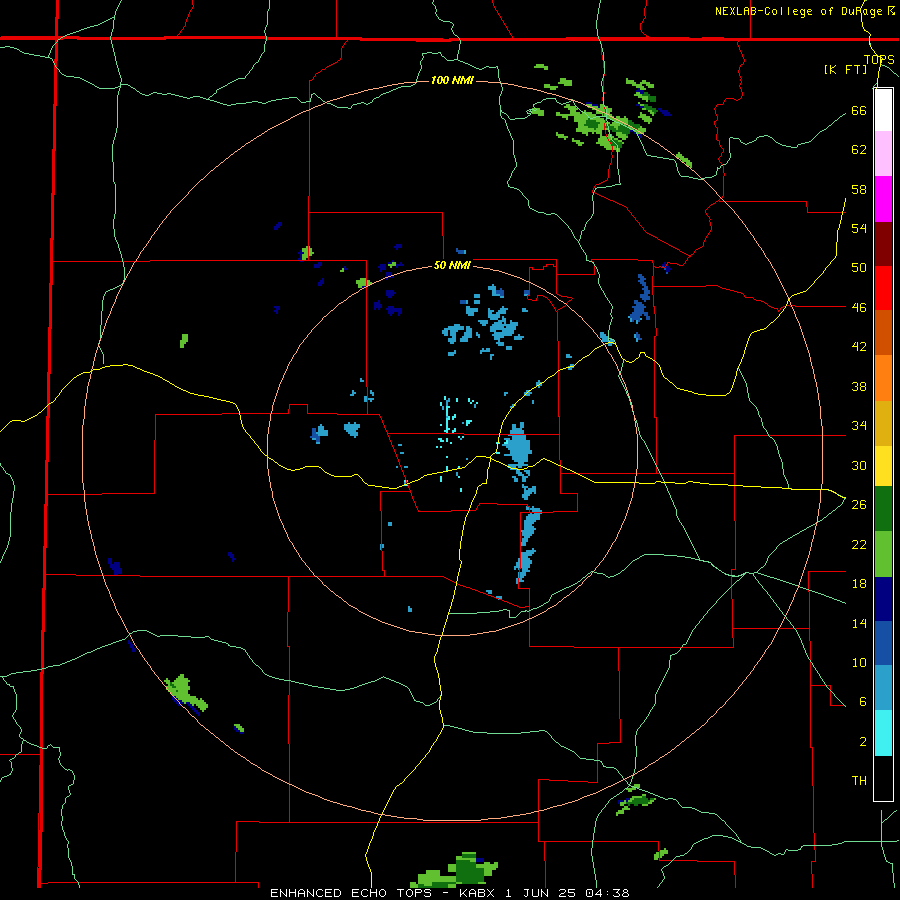Click the '58' legend value

point(859,189)
